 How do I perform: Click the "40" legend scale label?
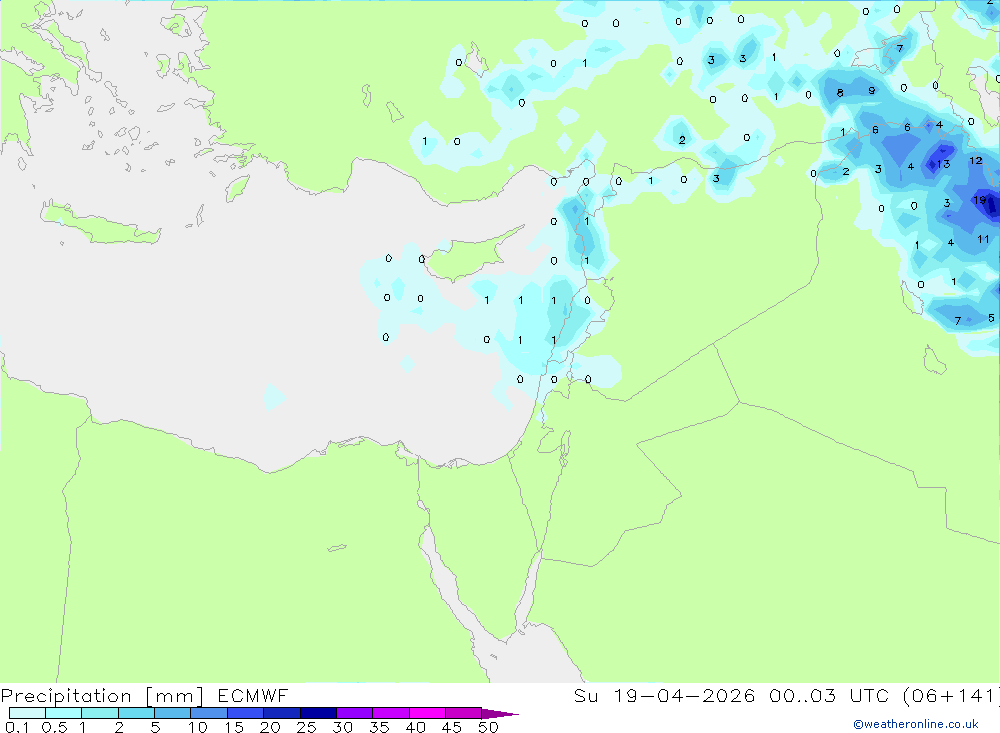(x=415, y=727)
